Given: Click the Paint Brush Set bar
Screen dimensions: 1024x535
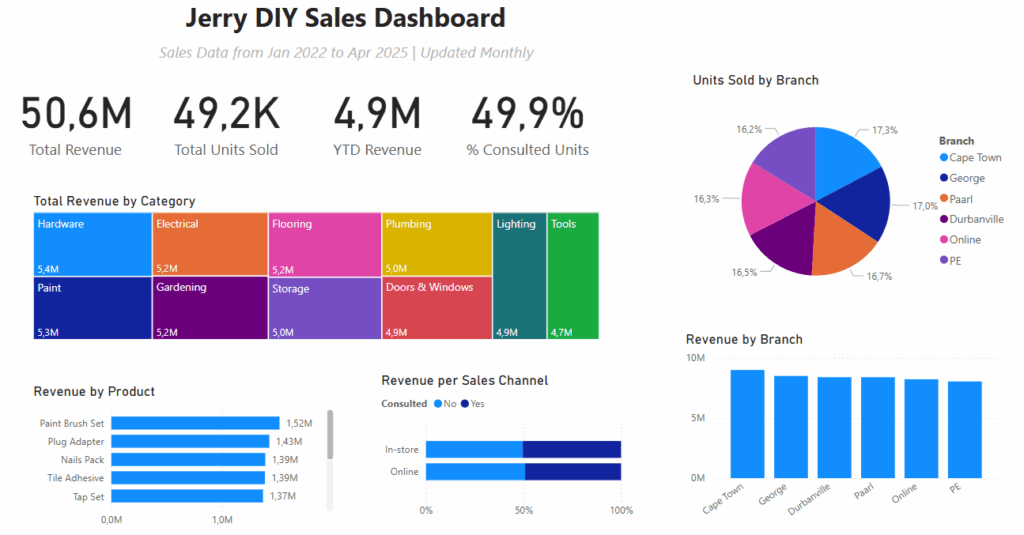Looking at the screenshot, I should click(195, 423).
